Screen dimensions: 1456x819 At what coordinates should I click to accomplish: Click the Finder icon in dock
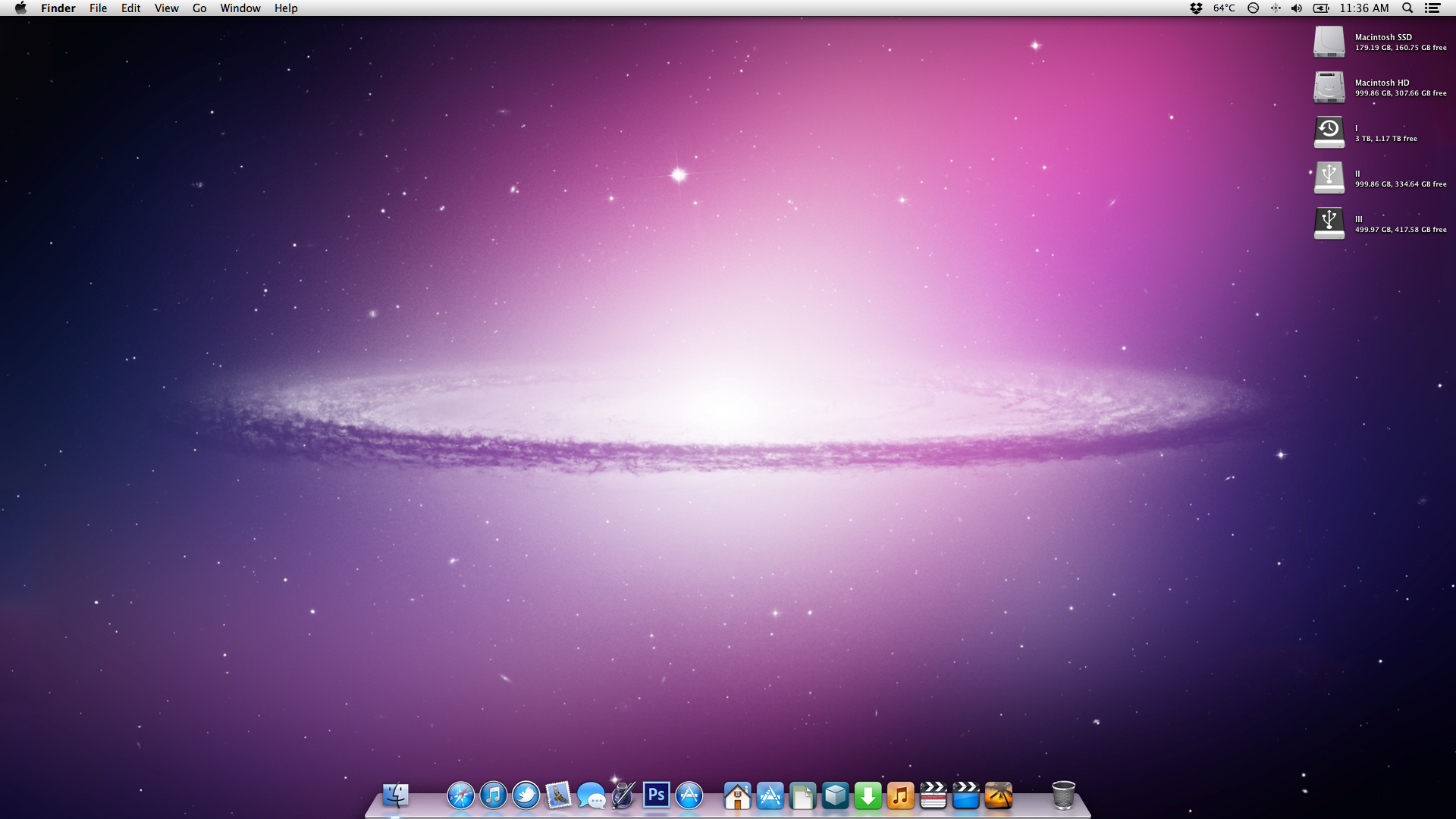(x=395, y=795)
